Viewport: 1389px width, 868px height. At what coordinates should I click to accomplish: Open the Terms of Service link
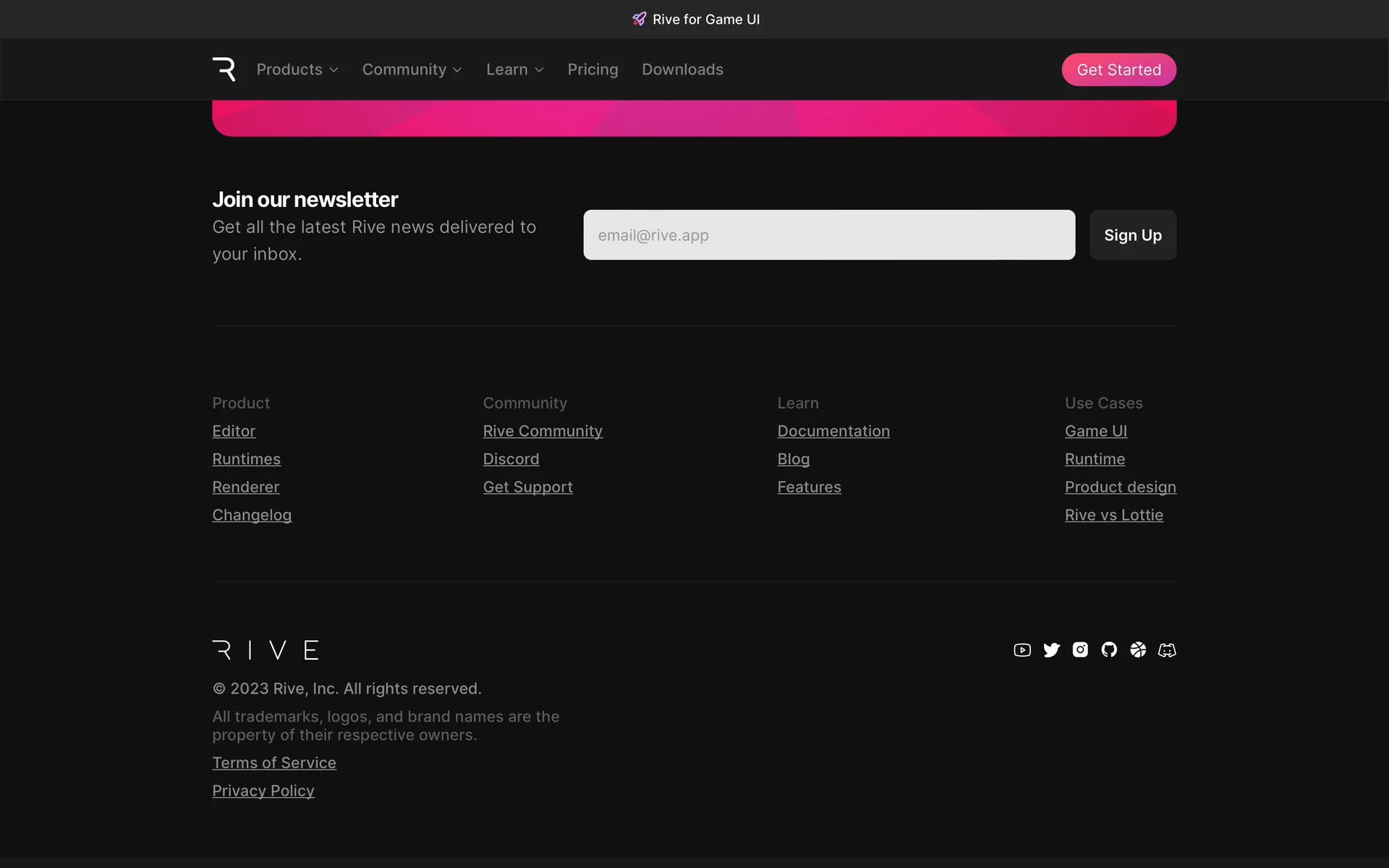[274, 763]
